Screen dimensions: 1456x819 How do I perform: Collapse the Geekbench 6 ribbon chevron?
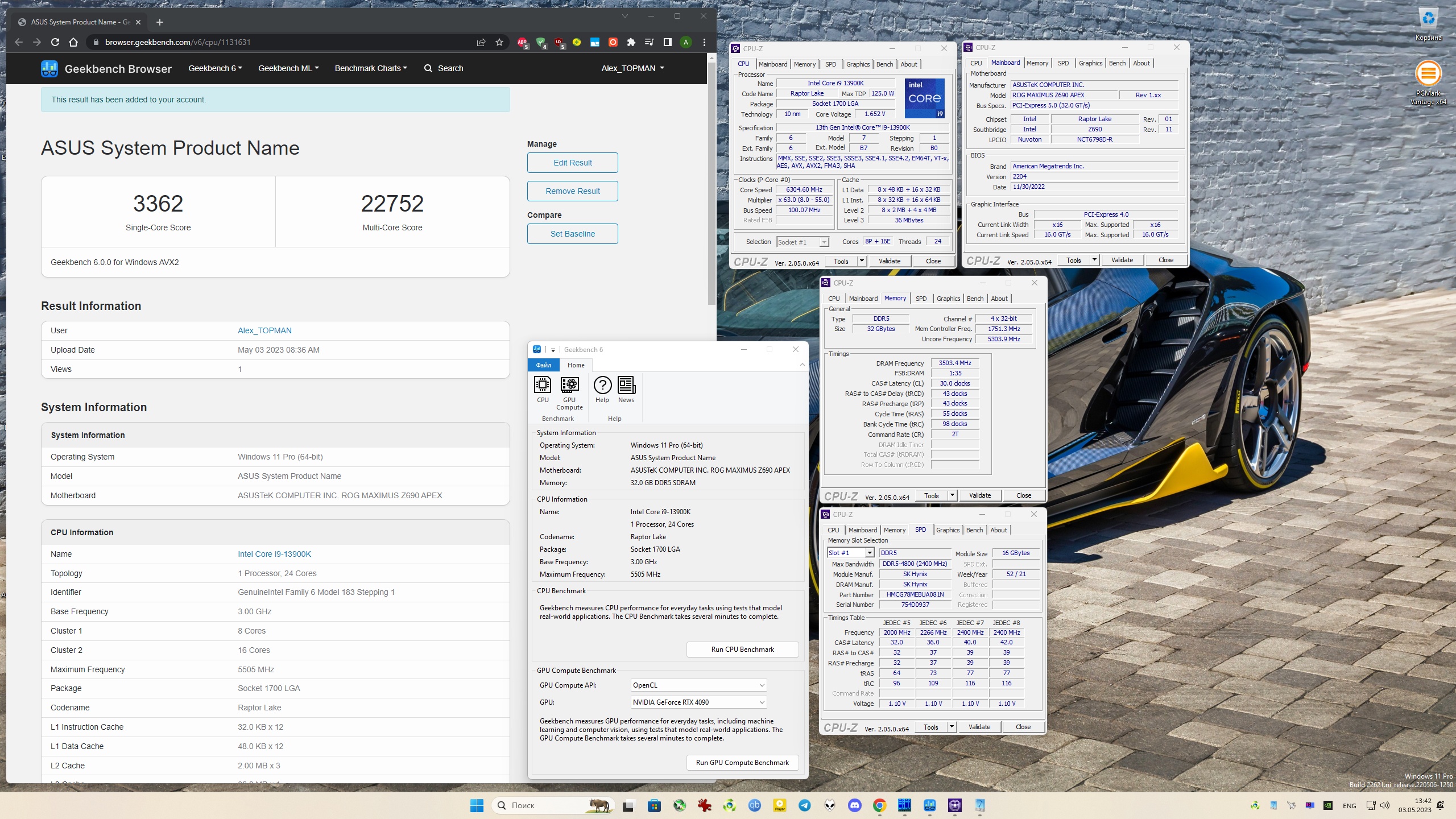pyautogui.click(x=802, y=365)
